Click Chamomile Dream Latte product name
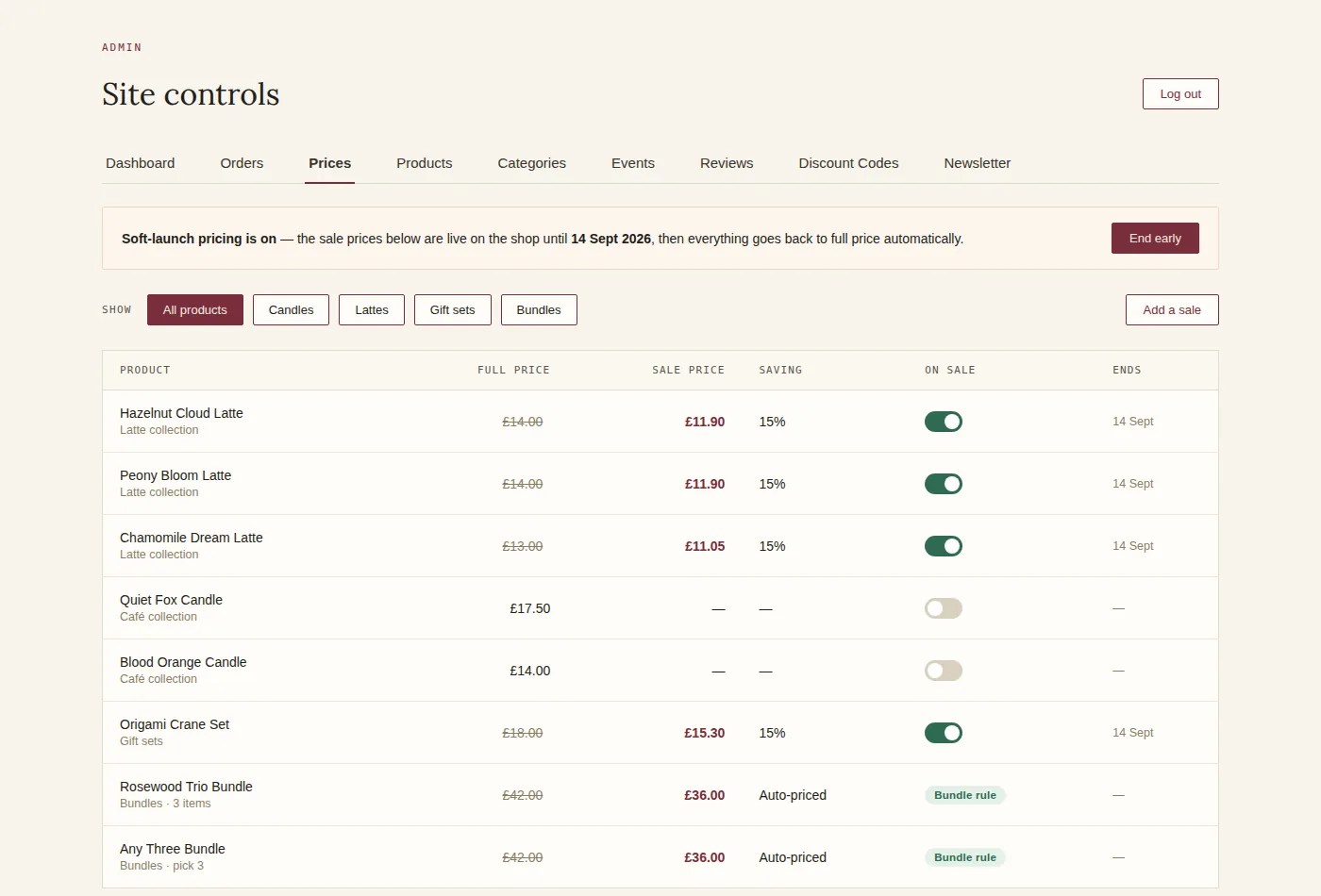The height and width of the screenshot is (896, 1321). [x=192, y=538]
